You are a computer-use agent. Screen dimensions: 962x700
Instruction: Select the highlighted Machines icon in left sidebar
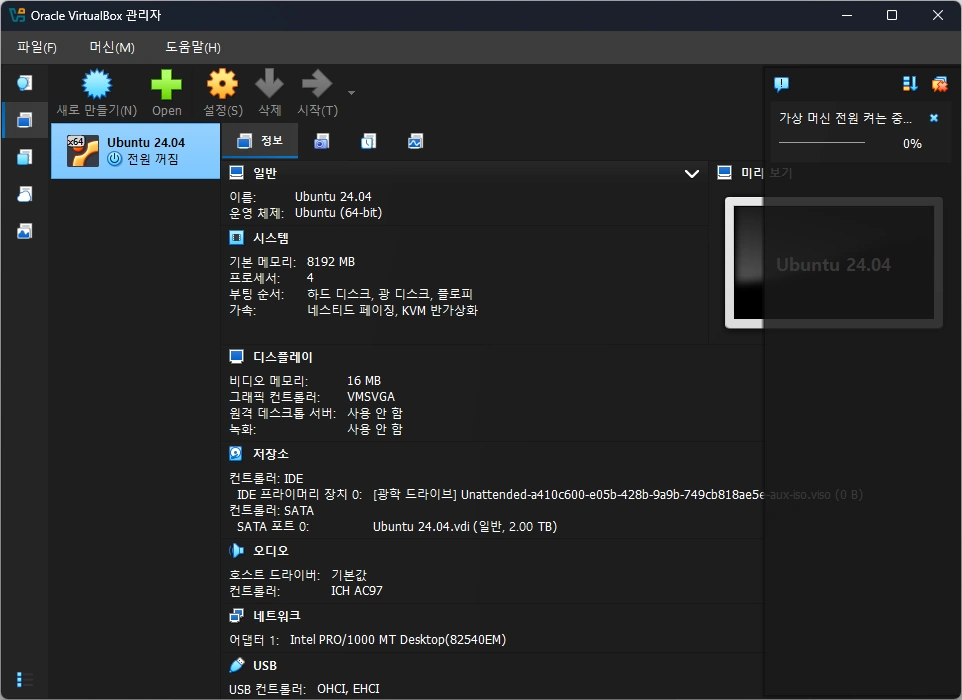pos(25,120)
